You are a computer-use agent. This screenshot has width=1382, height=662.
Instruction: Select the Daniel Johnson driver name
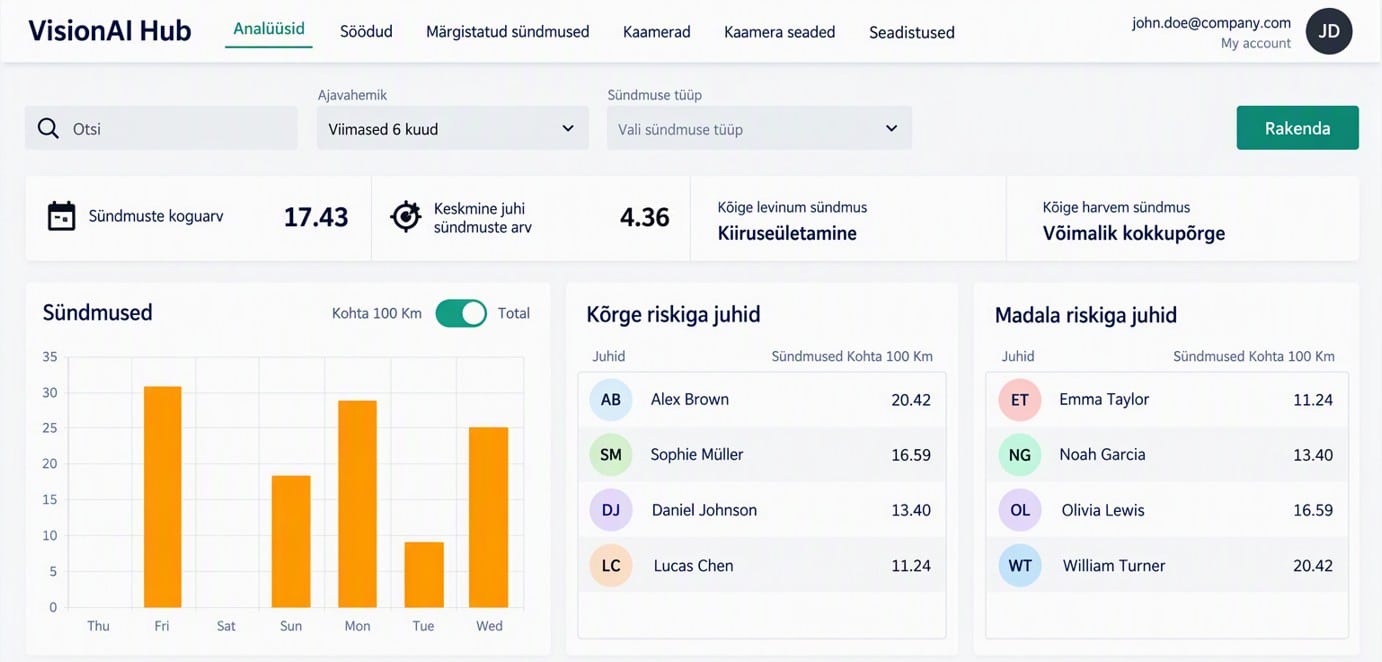point(704,510)
